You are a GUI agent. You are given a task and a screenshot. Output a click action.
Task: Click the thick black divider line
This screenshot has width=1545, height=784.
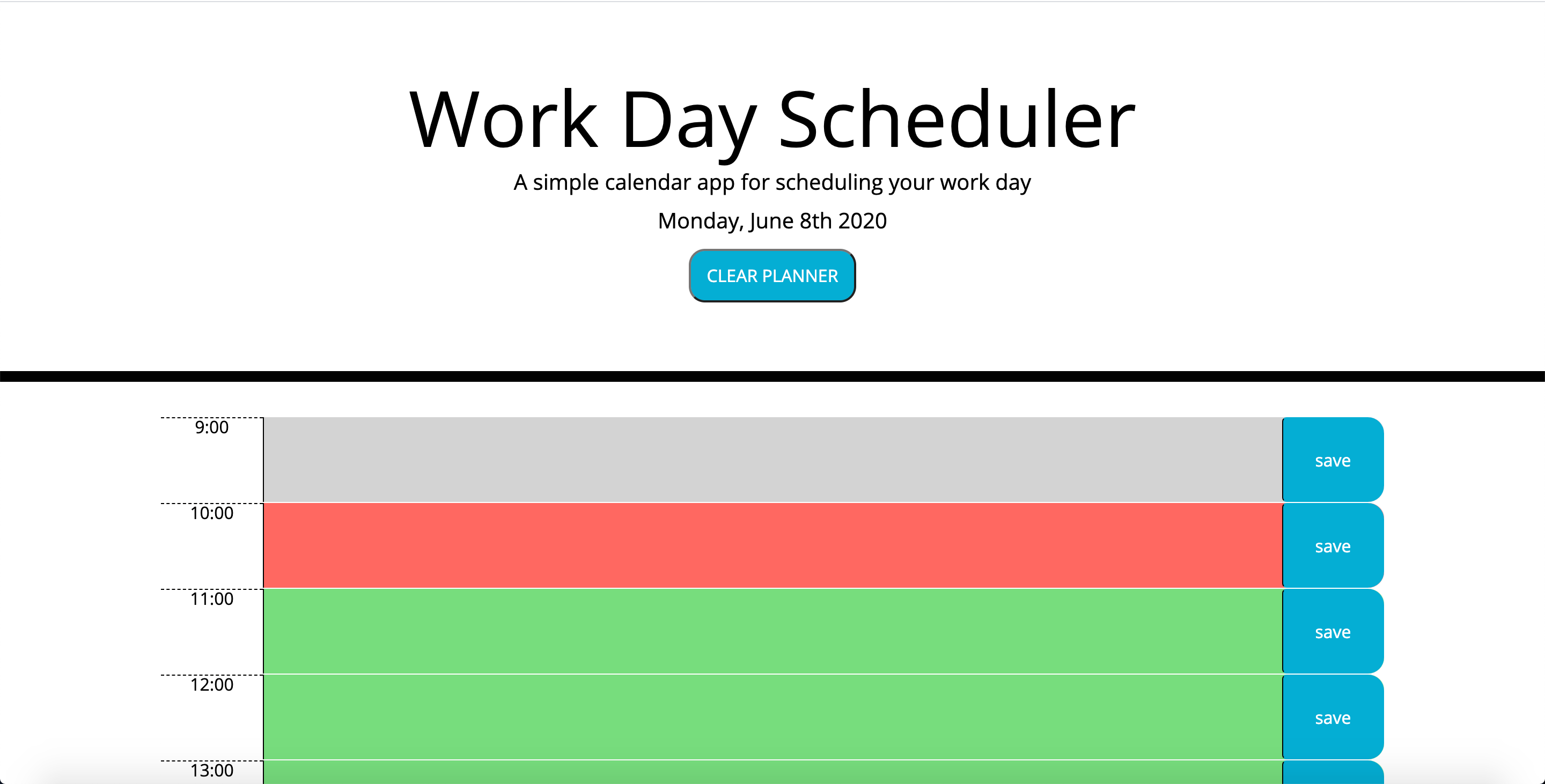click(772, 376)
